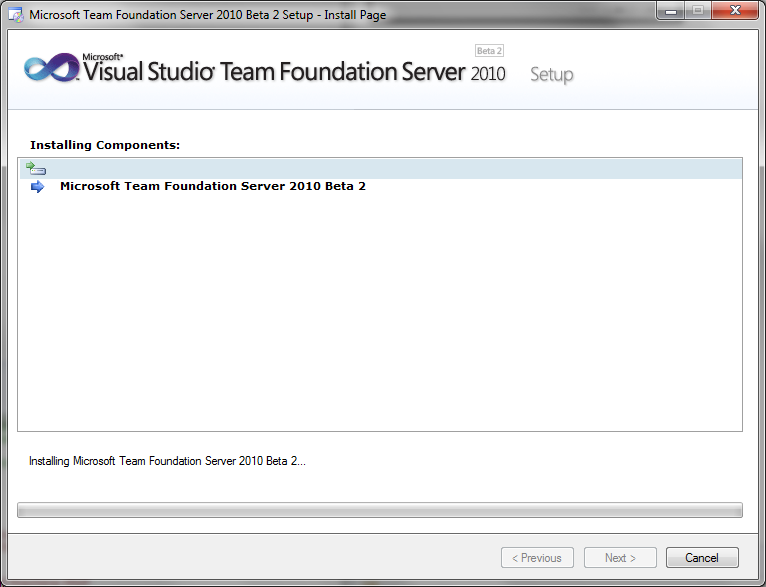The height and width of the screenshot is (587, 766).
Task: Click 'Installing Microsoft Team Foundation Server 2010 Beta 2...' status
Action: 167,461
